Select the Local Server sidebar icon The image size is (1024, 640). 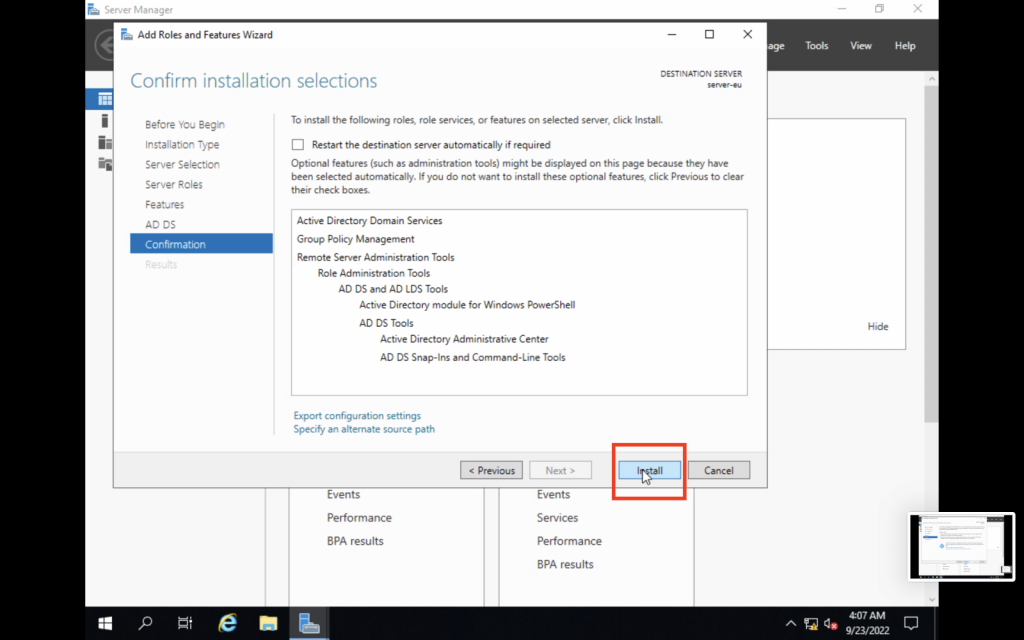coord(104,121)
